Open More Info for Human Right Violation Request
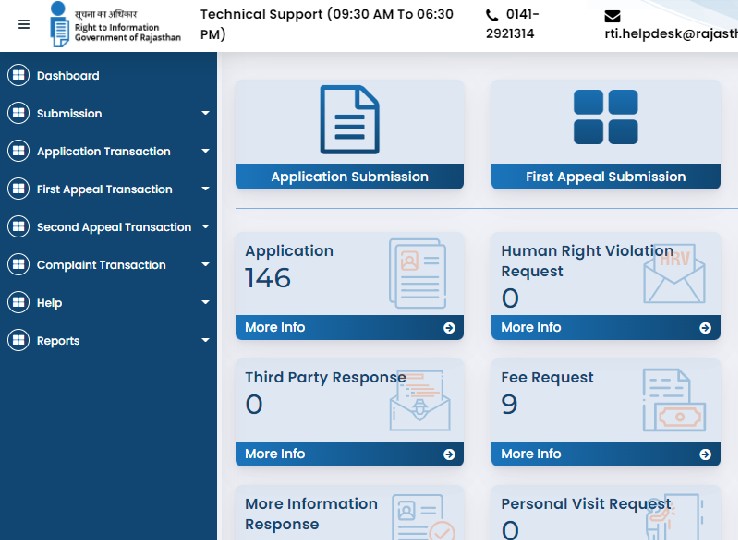The image size is (738, 540). (531, 328)
